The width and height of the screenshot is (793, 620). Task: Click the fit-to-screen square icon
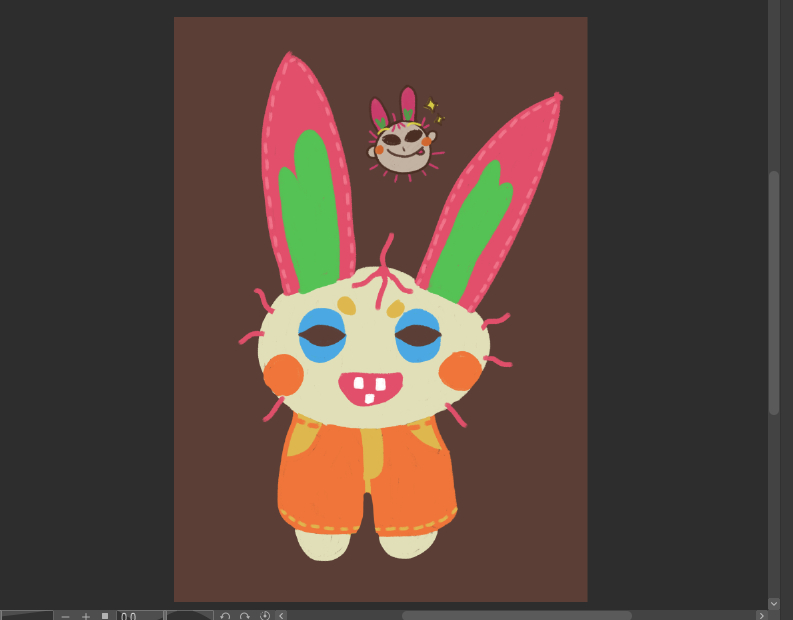(x=105, y=615)
